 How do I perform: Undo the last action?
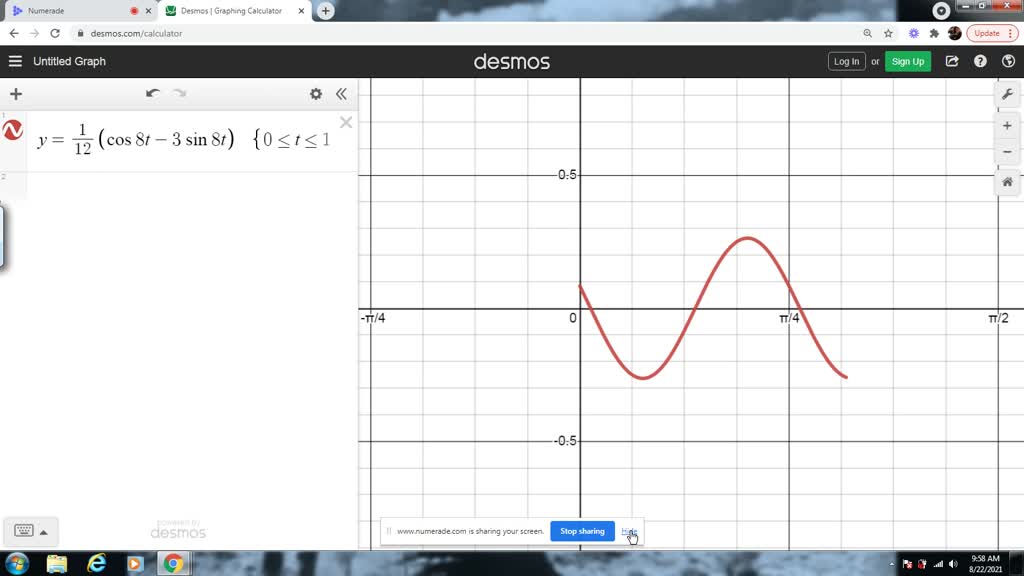[152, 93]
